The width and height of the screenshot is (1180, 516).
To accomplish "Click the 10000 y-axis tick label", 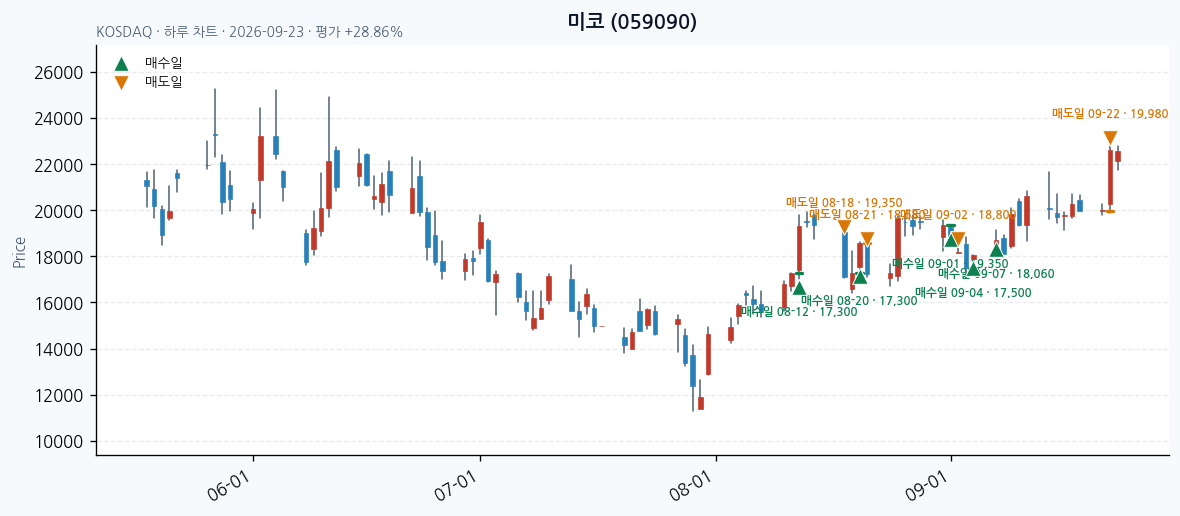I will tap(57, 442).
